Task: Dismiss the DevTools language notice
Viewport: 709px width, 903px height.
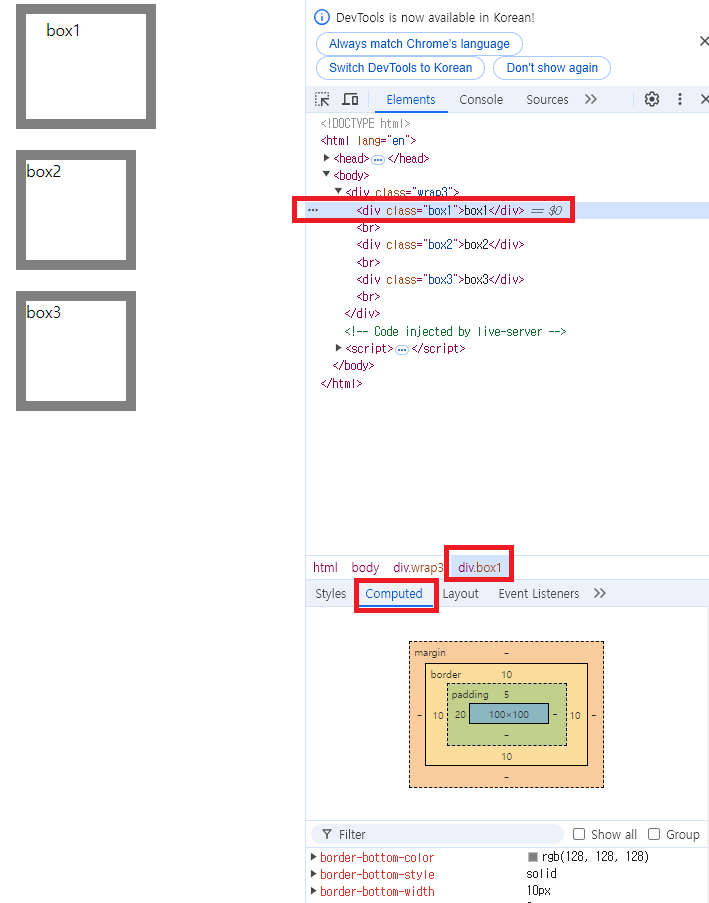Action: 704,41
